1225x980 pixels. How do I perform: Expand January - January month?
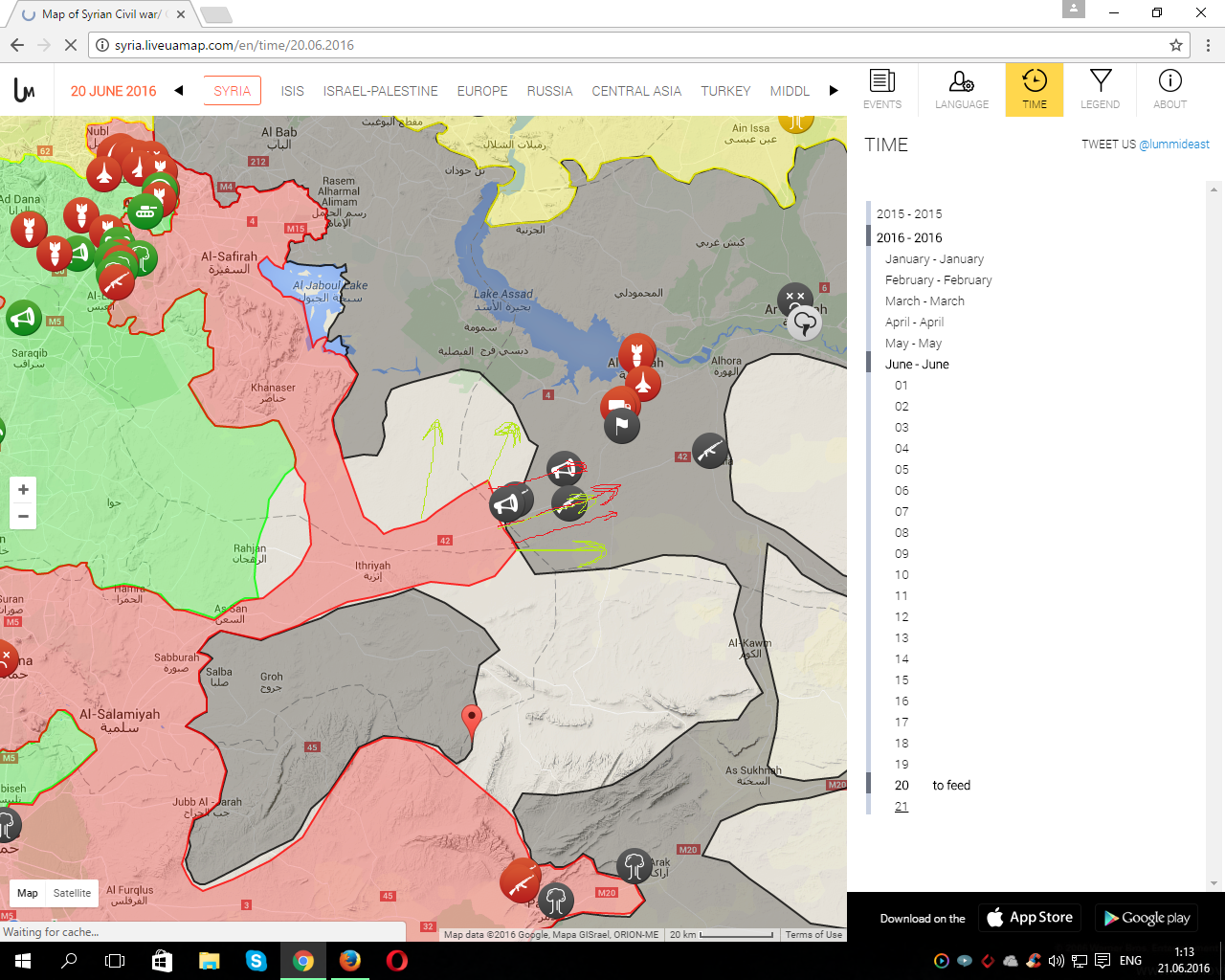click(x=934, y=259)
